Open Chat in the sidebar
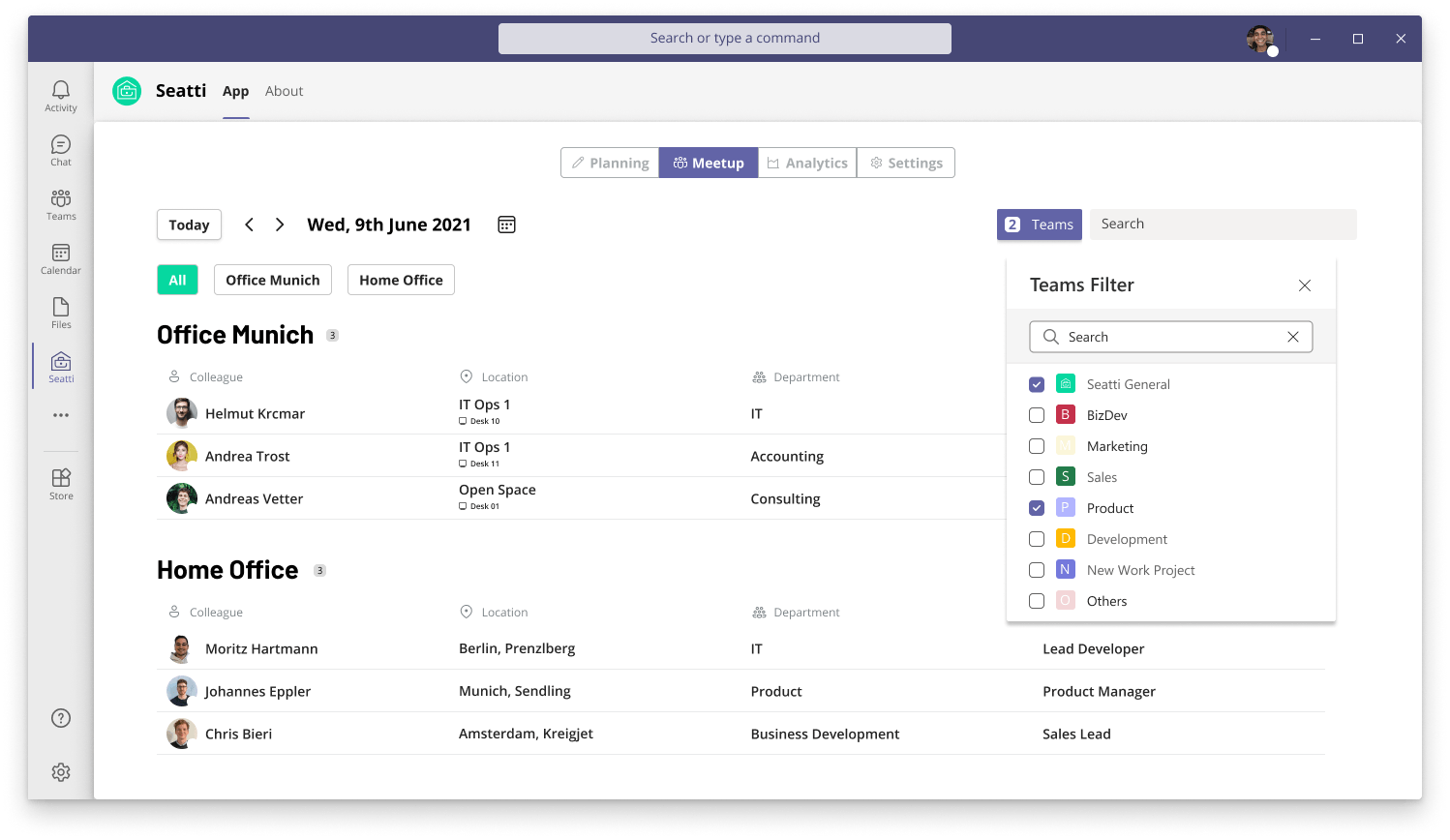1450x840 pixels. (61, 150)
